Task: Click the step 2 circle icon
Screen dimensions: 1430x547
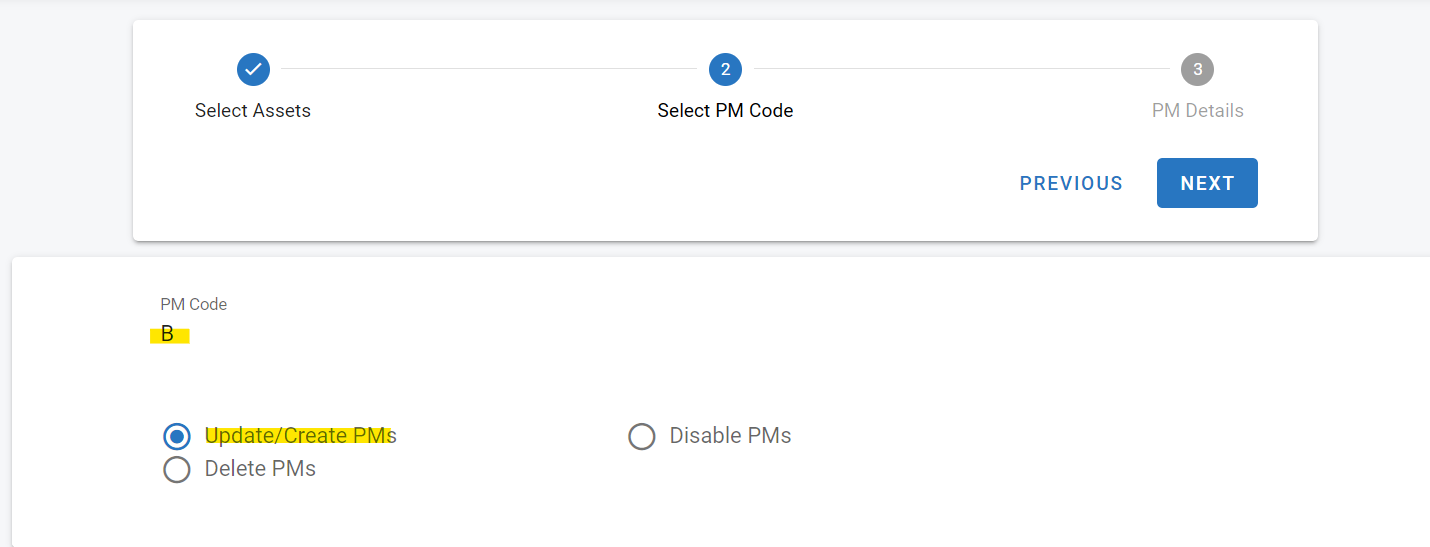Action: (725, 69)
